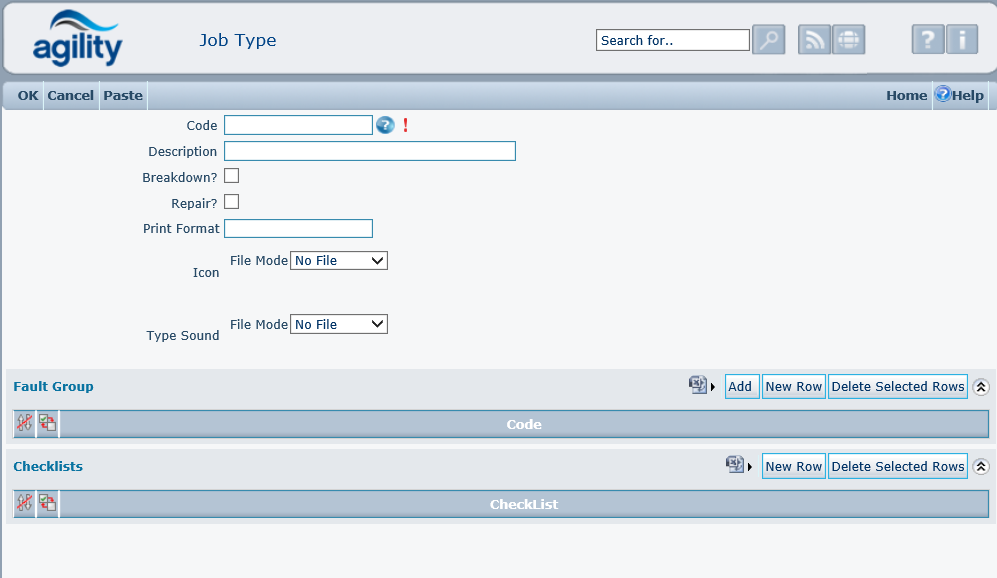Click Delete Selected Rows under Checklists
The width and height of the screenshot is (997, 578).
pyautogui.click(x=897, y=465)
